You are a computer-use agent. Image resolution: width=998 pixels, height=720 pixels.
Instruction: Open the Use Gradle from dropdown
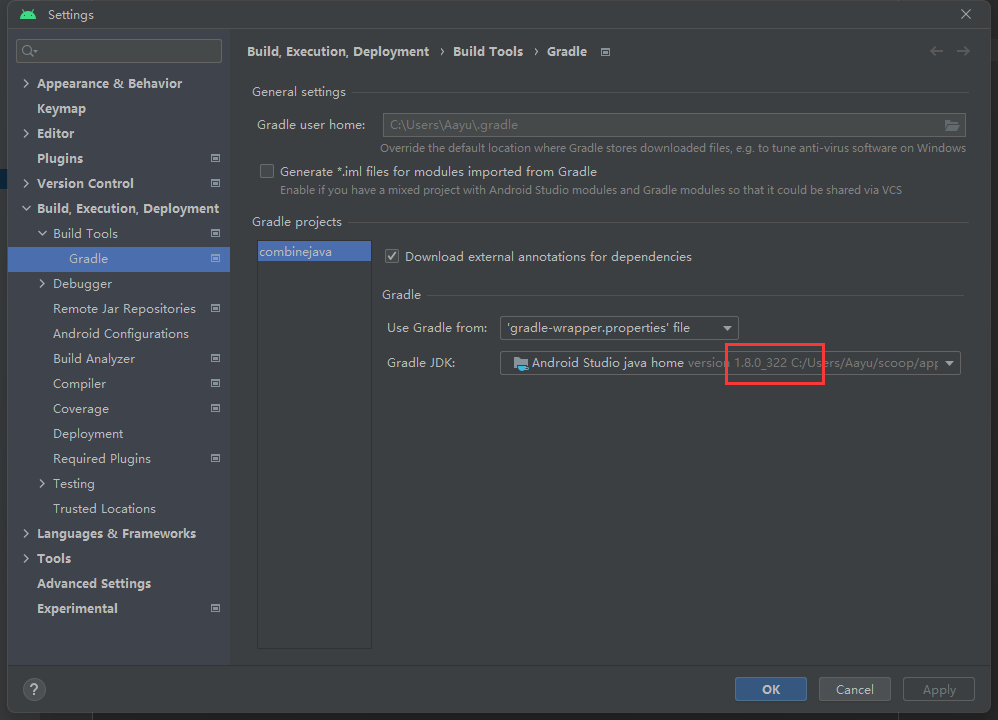(x=619, y=328)
